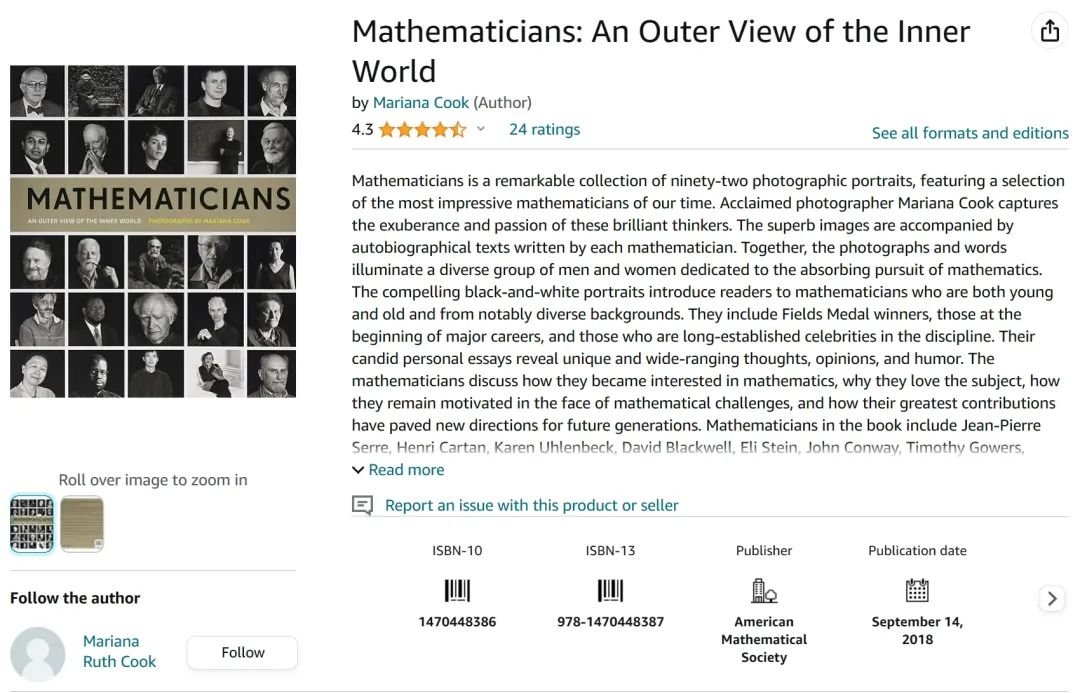This screenshot has height=693, width=1080.
Task: Click the ISBN-13 barcode icon
Action: click(x=610, y=591)
